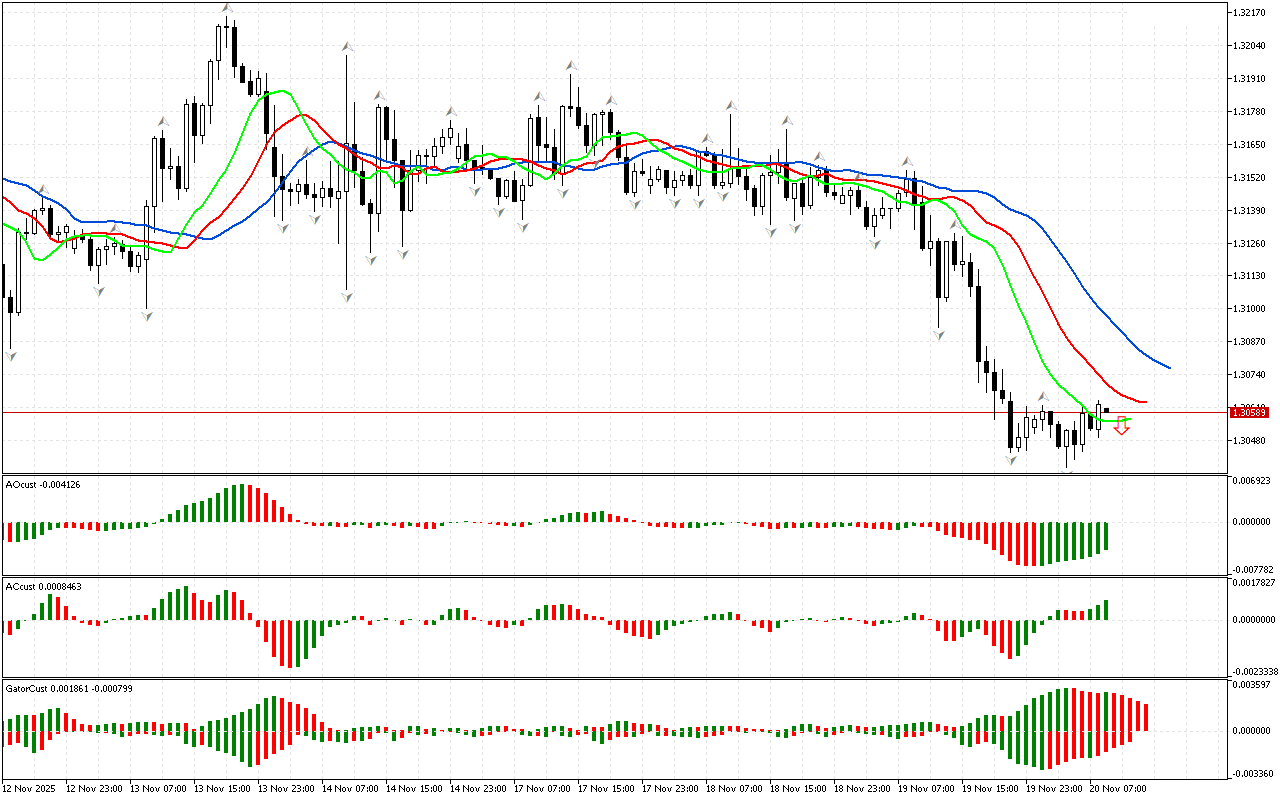The image size is (1280, 800).
Task: Click the 1.32170 price scale label
Action: coord(1250,13)
